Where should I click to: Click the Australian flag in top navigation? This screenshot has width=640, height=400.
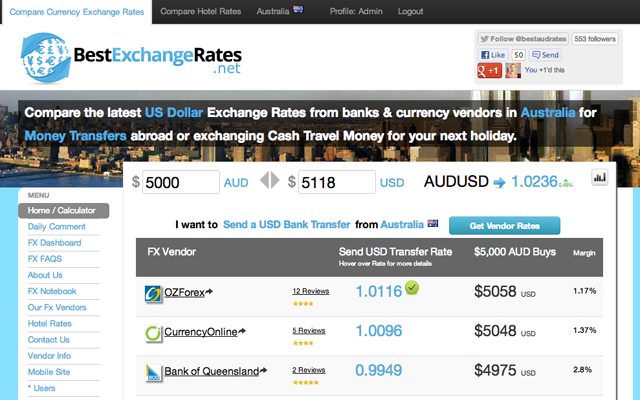tap(298, 9)
